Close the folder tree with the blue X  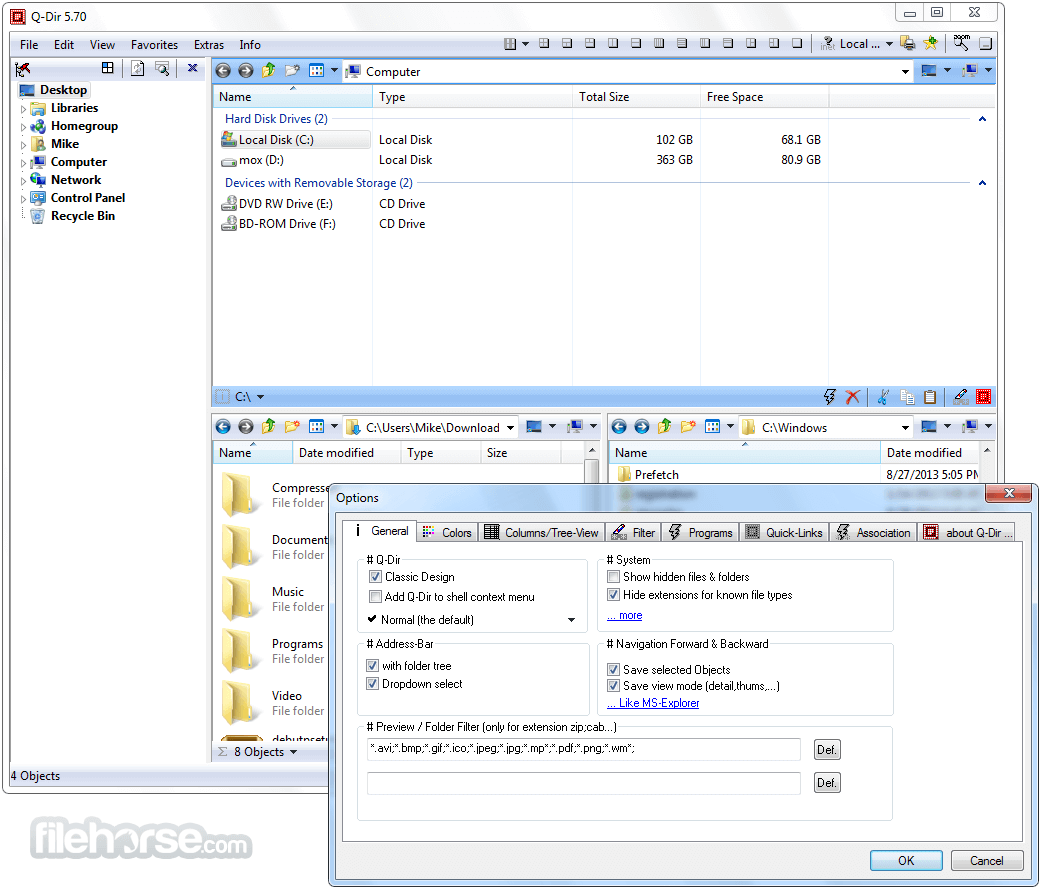pos(193,68)
